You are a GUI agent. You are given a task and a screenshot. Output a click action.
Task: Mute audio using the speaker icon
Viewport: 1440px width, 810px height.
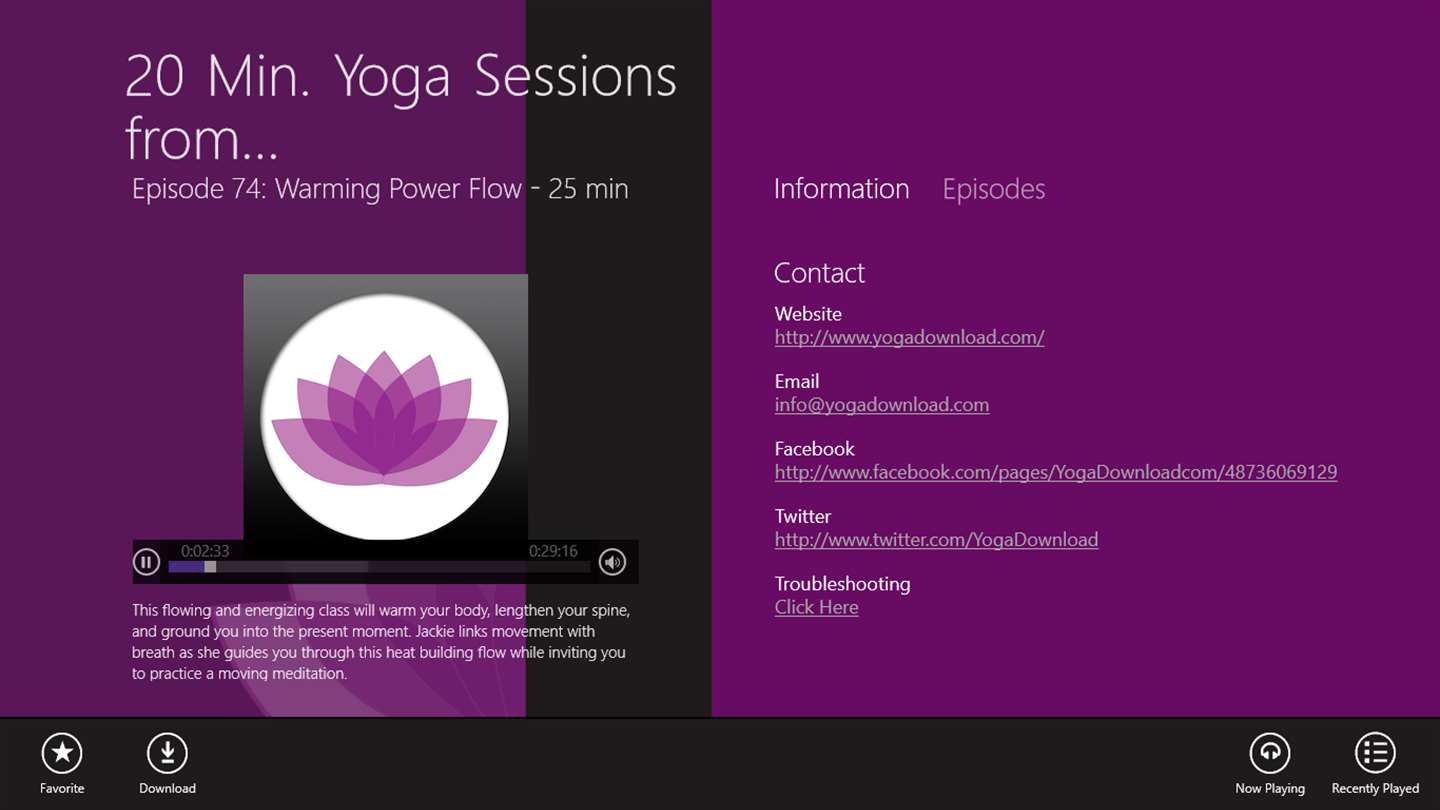coord(612,562)
